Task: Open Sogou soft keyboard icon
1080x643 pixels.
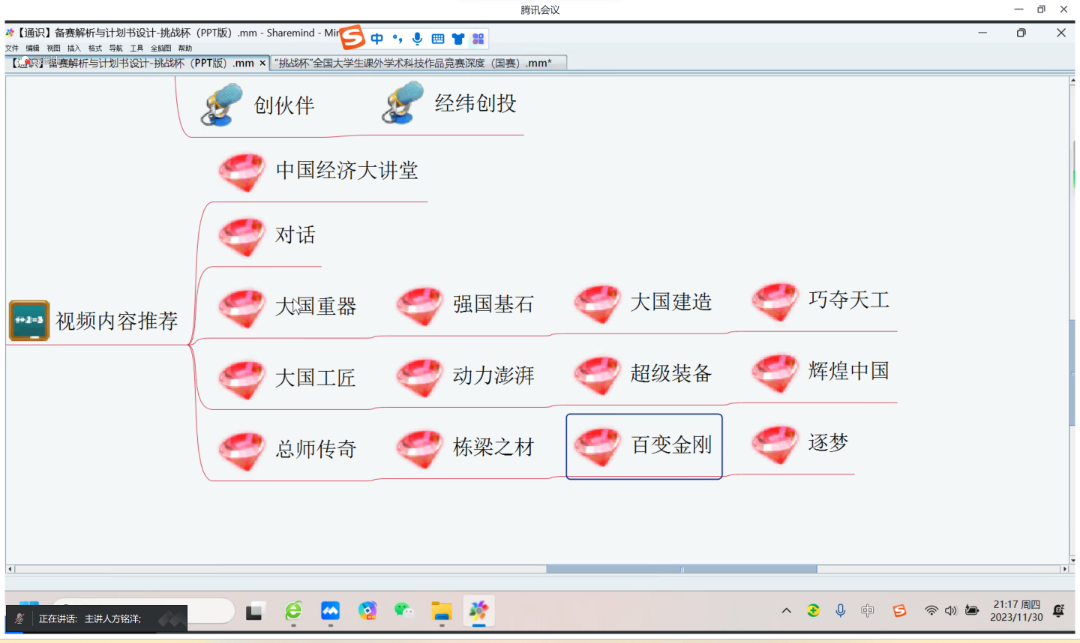Action: (x=437, y=39)
